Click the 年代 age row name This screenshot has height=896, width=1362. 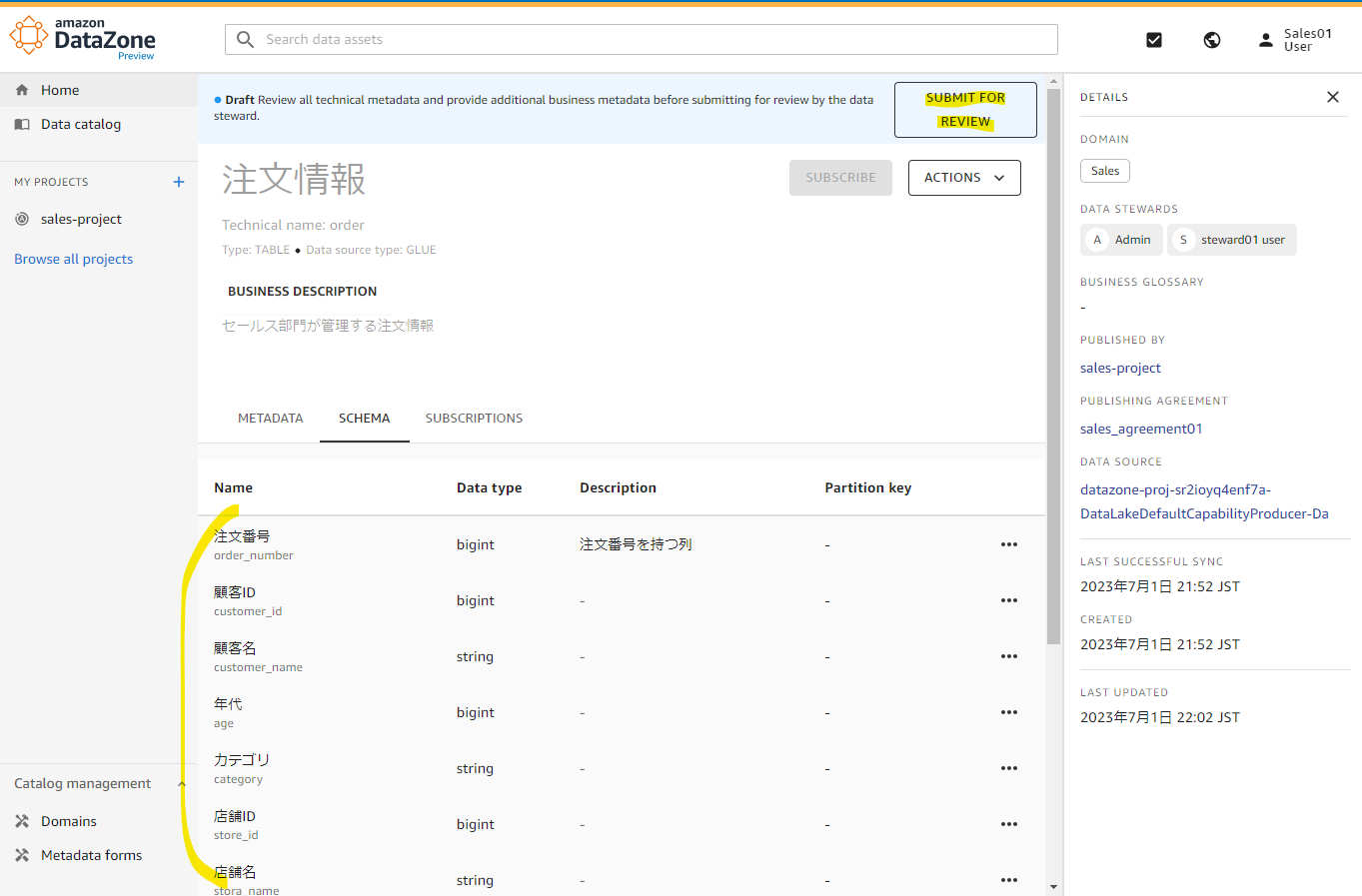[x=228, y=712]
